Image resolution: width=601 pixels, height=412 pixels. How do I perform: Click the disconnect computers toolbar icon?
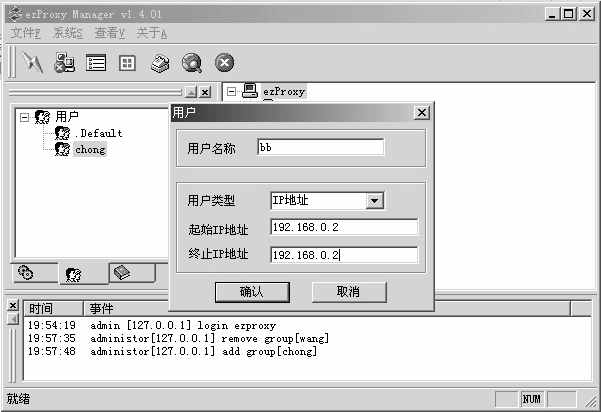[x=64, y=62]
